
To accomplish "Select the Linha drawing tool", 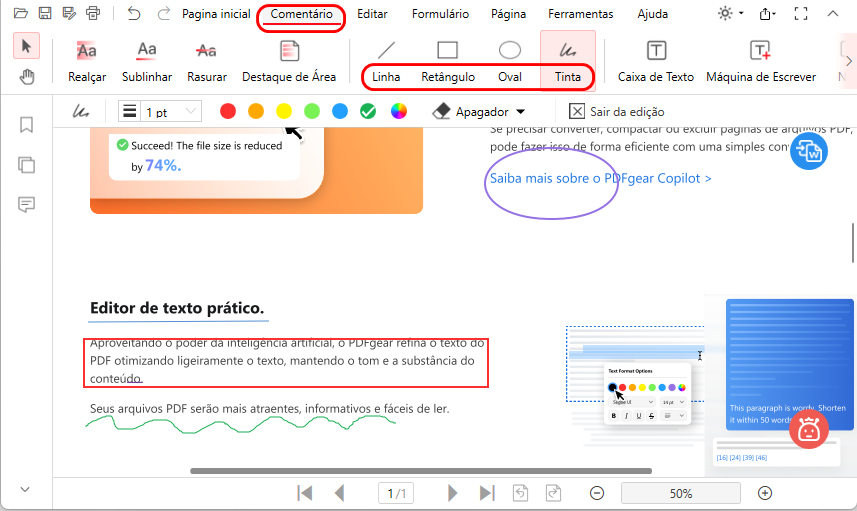I will (386, 62).
